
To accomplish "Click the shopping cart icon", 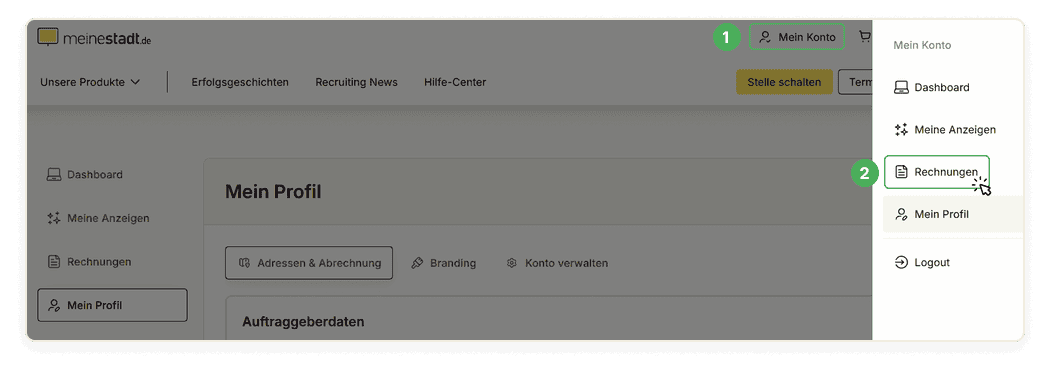I will 865,37.
